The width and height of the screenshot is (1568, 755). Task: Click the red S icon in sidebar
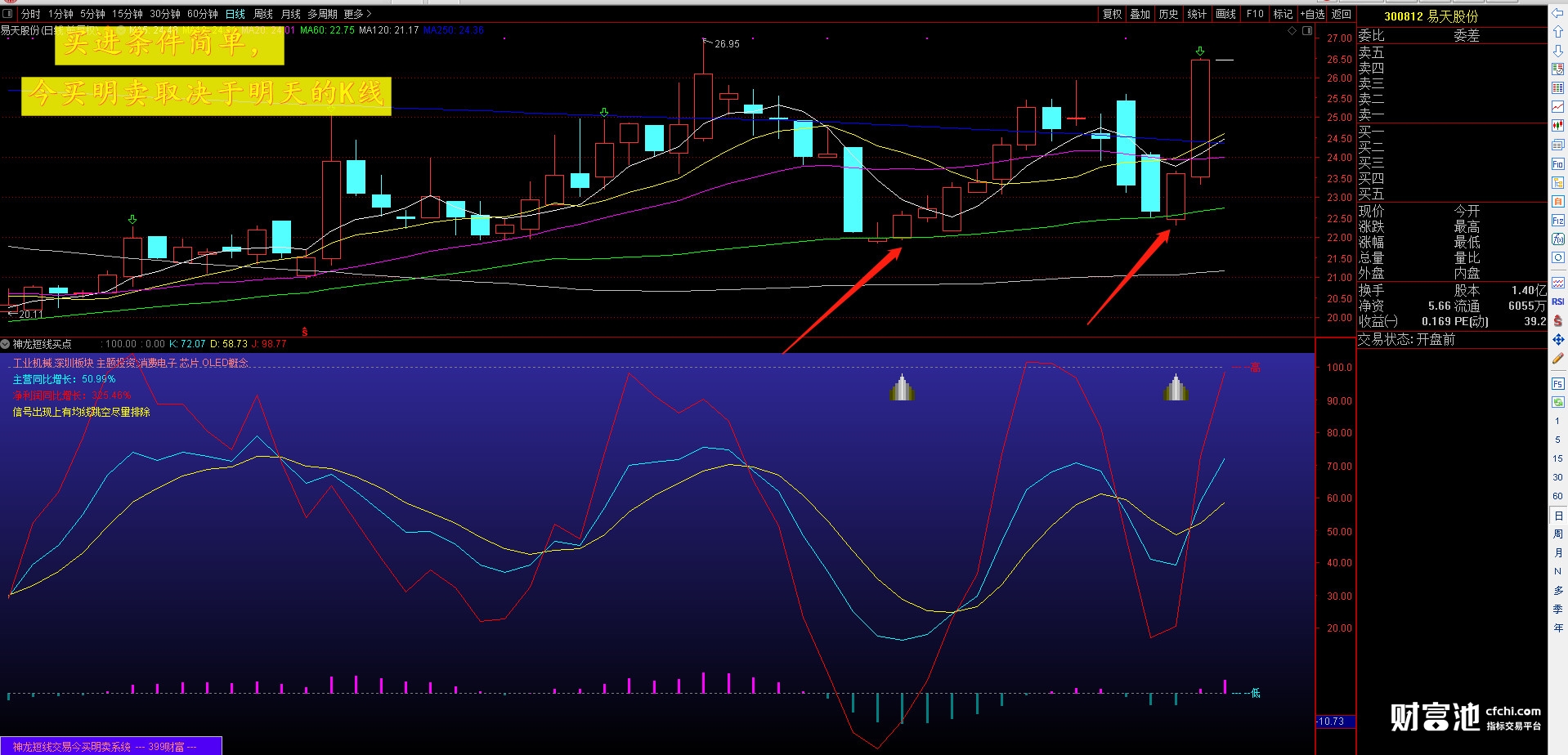pos(1558,320)
